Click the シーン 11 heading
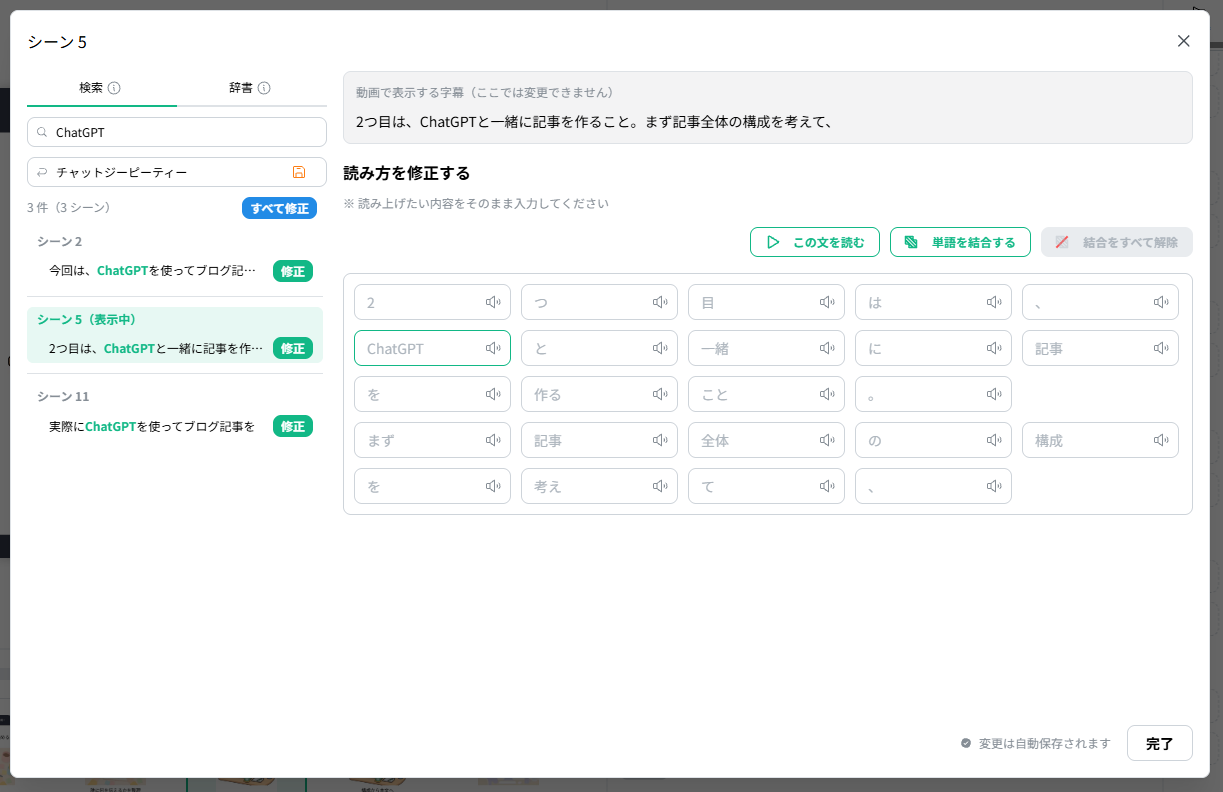The height and width of the screenshot is (792, 1223). point(63,397)
